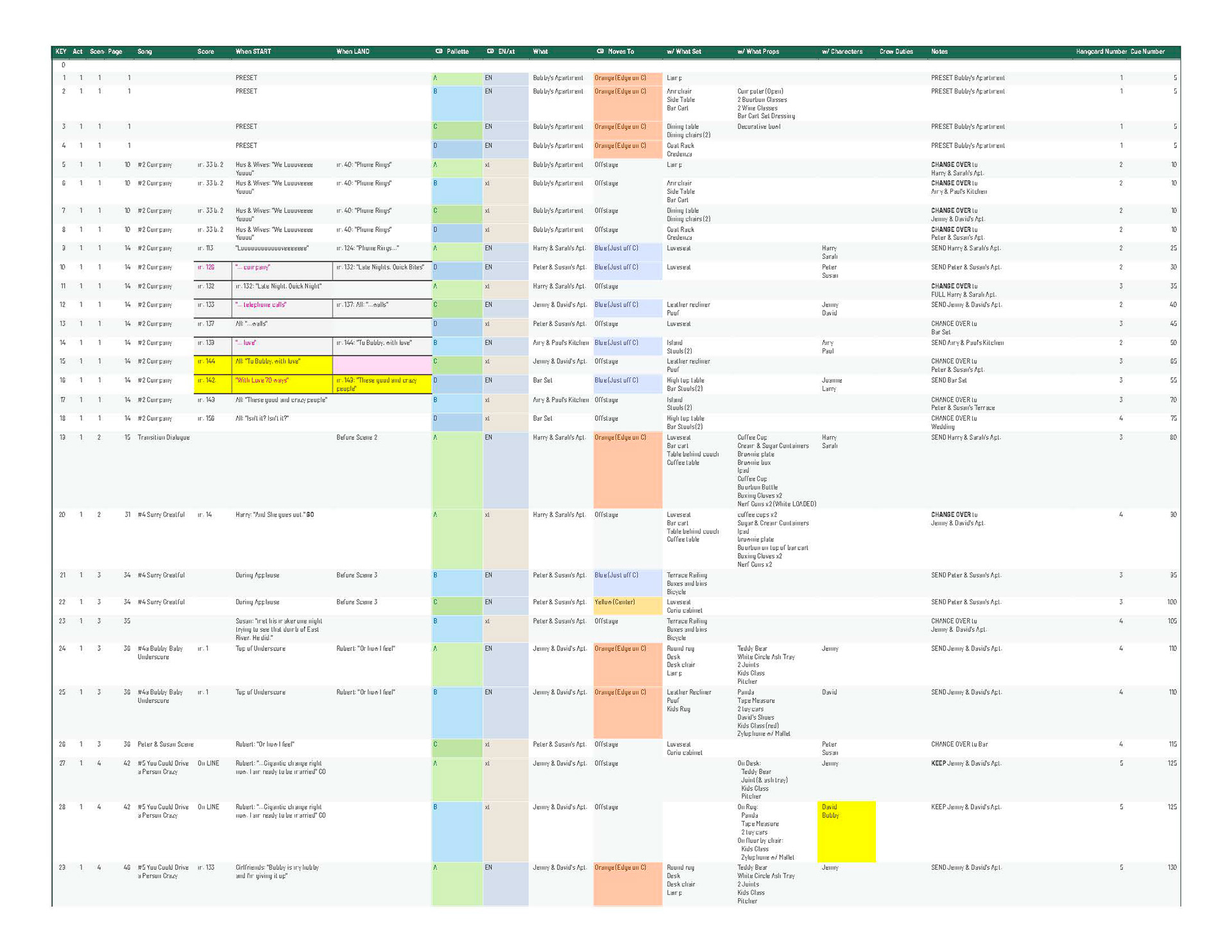Select the 'Peter & Susan Scene' song cell
Image resolution: width=1232 pixels, height=952 pixels.
165,745
